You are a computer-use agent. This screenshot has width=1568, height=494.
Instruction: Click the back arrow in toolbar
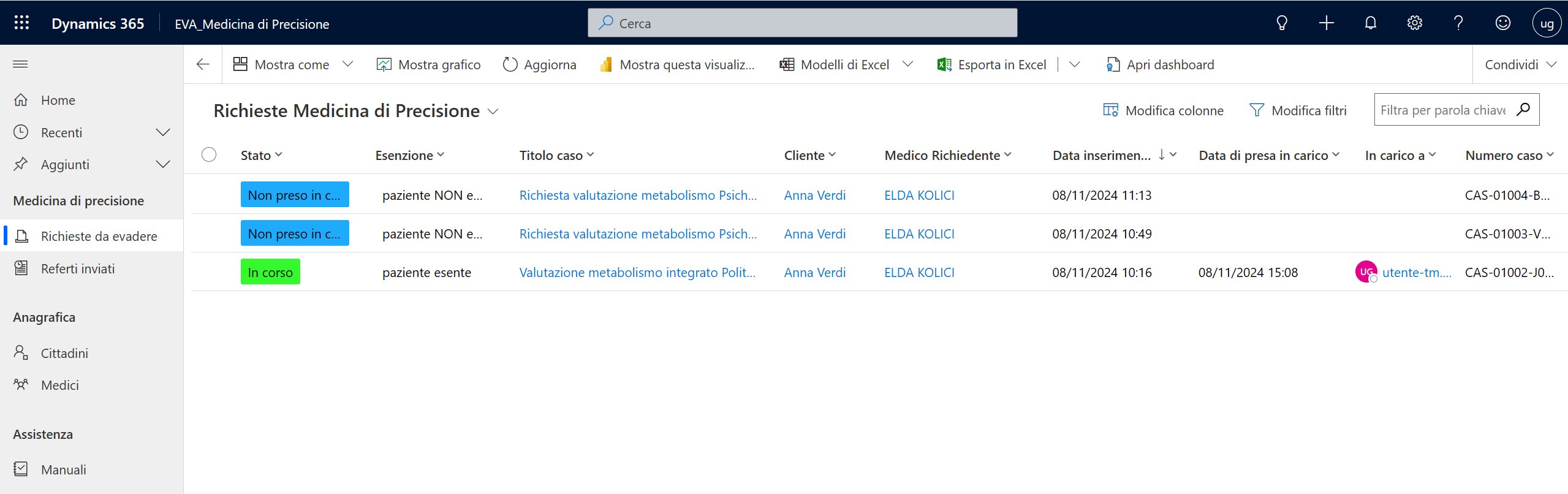(x=203, y=64)
